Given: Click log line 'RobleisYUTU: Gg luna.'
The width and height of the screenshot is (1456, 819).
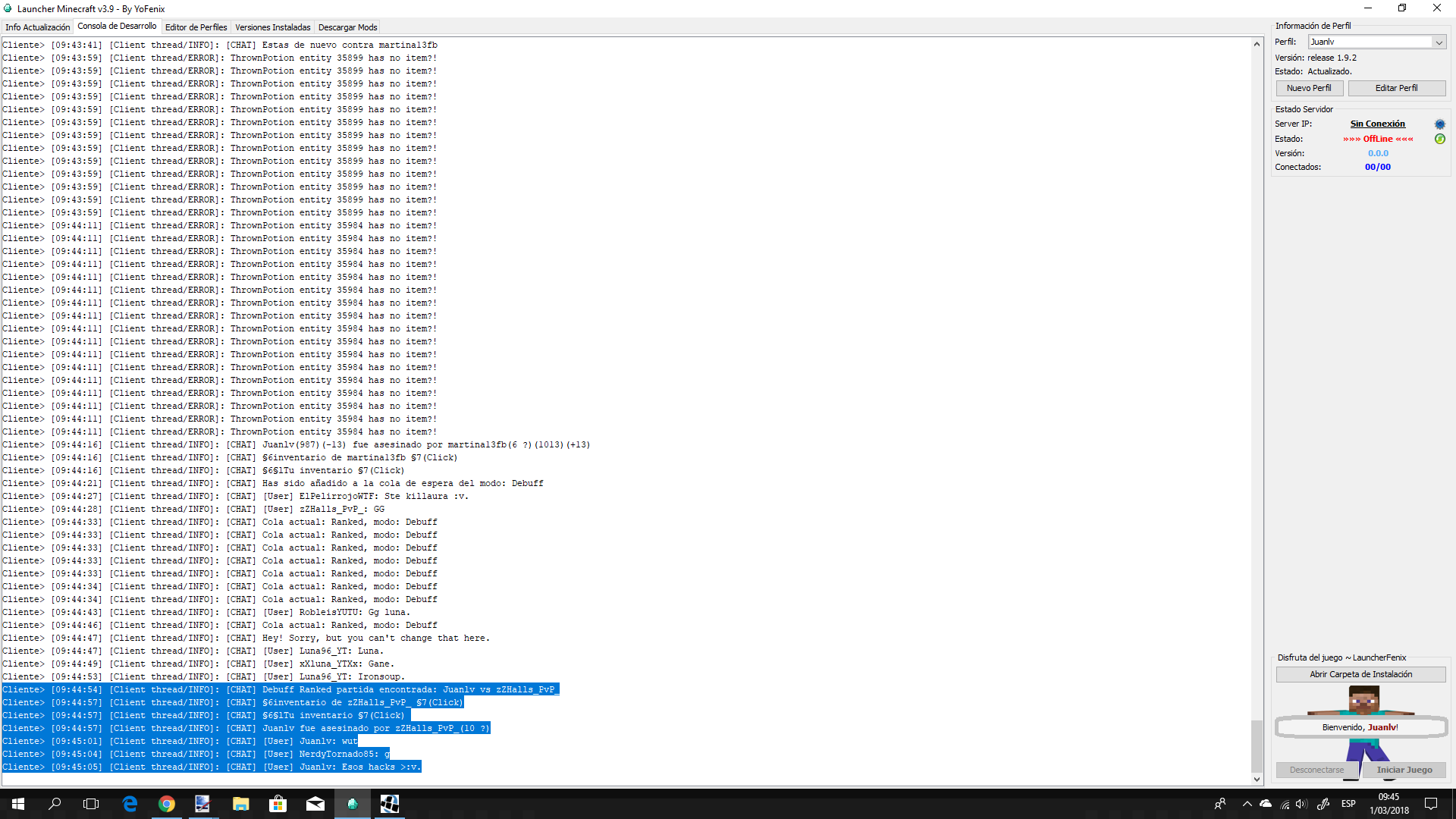Looking at the screenshot, I should pos(206,613).
